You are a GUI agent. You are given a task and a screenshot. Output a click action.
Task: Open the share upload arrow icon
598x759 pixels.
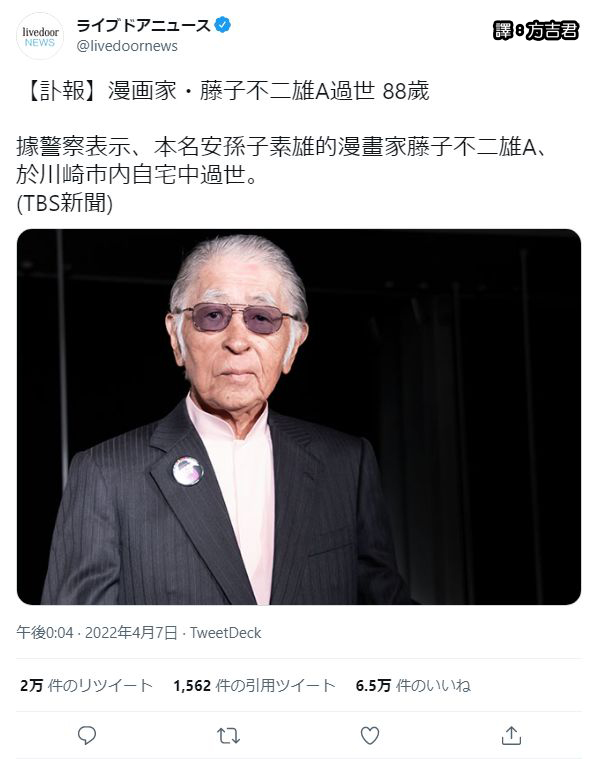(x=511, y=735)
